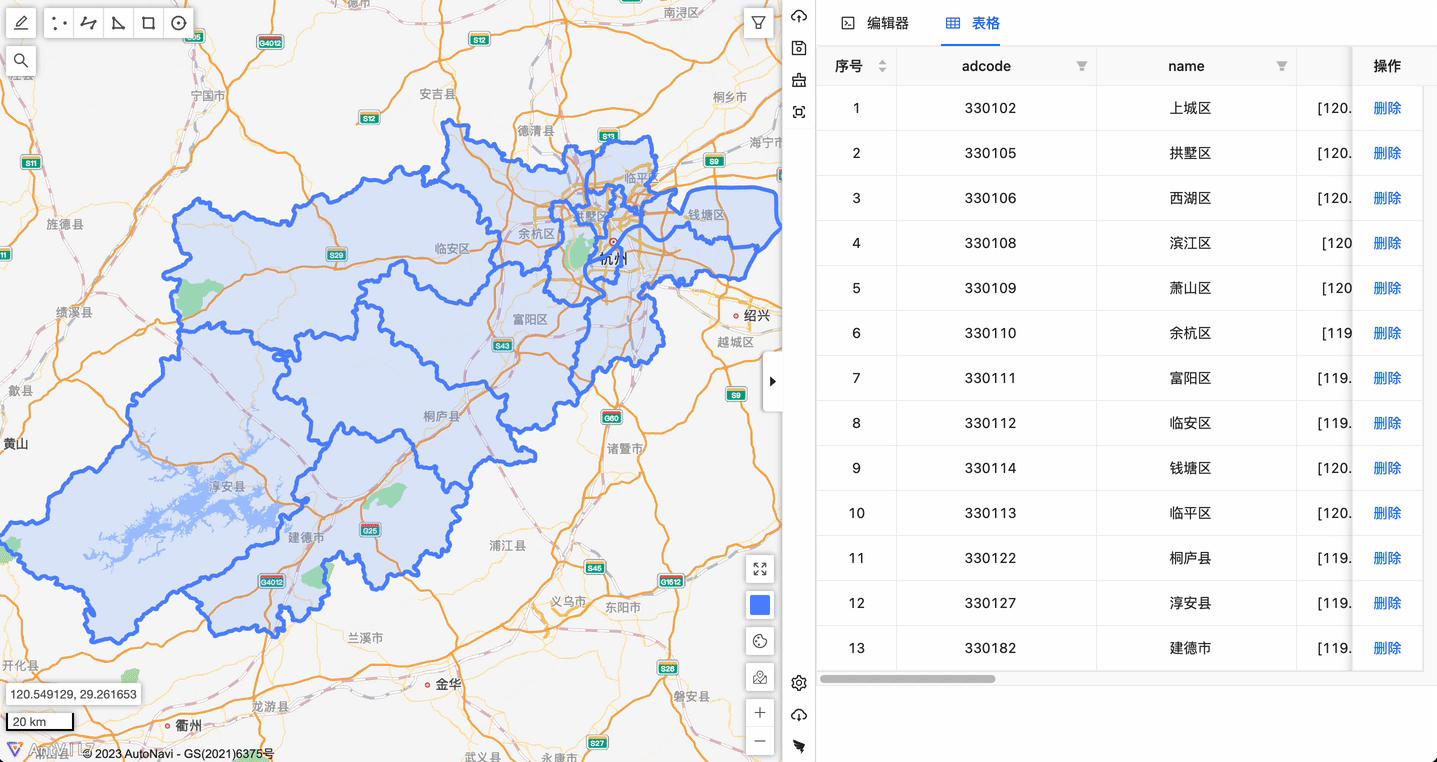Toggle the edit pencil tool
1437x762 pixels.
coord(21,22)
